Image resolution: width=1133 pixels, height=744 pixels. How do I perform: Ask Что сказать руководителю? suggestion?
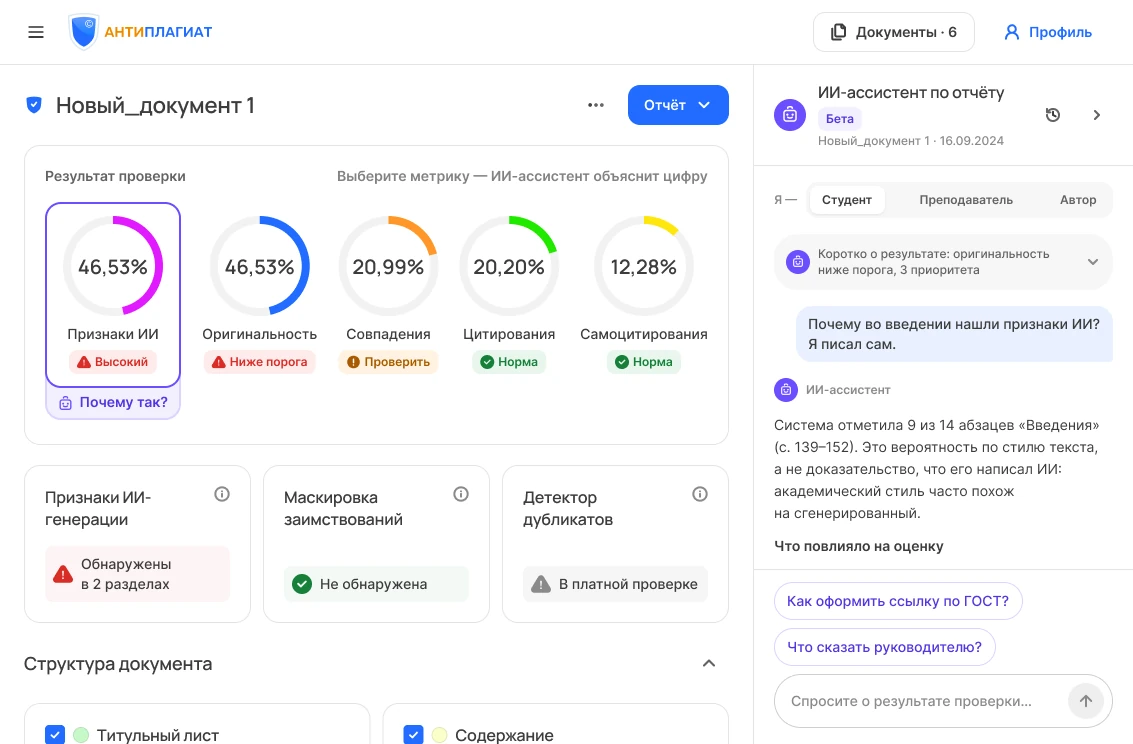(x=884, y=647)
